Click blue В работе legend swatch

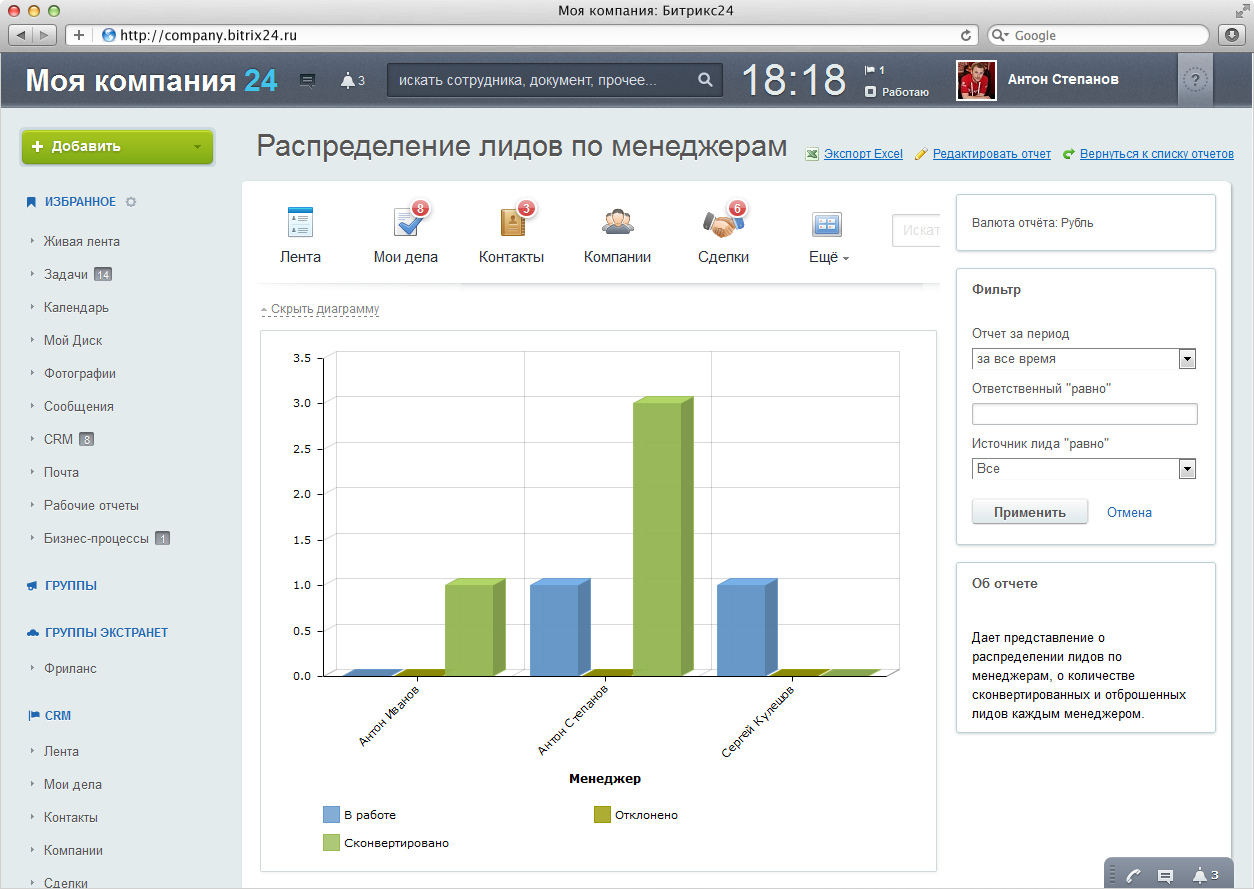click(331, 815)
